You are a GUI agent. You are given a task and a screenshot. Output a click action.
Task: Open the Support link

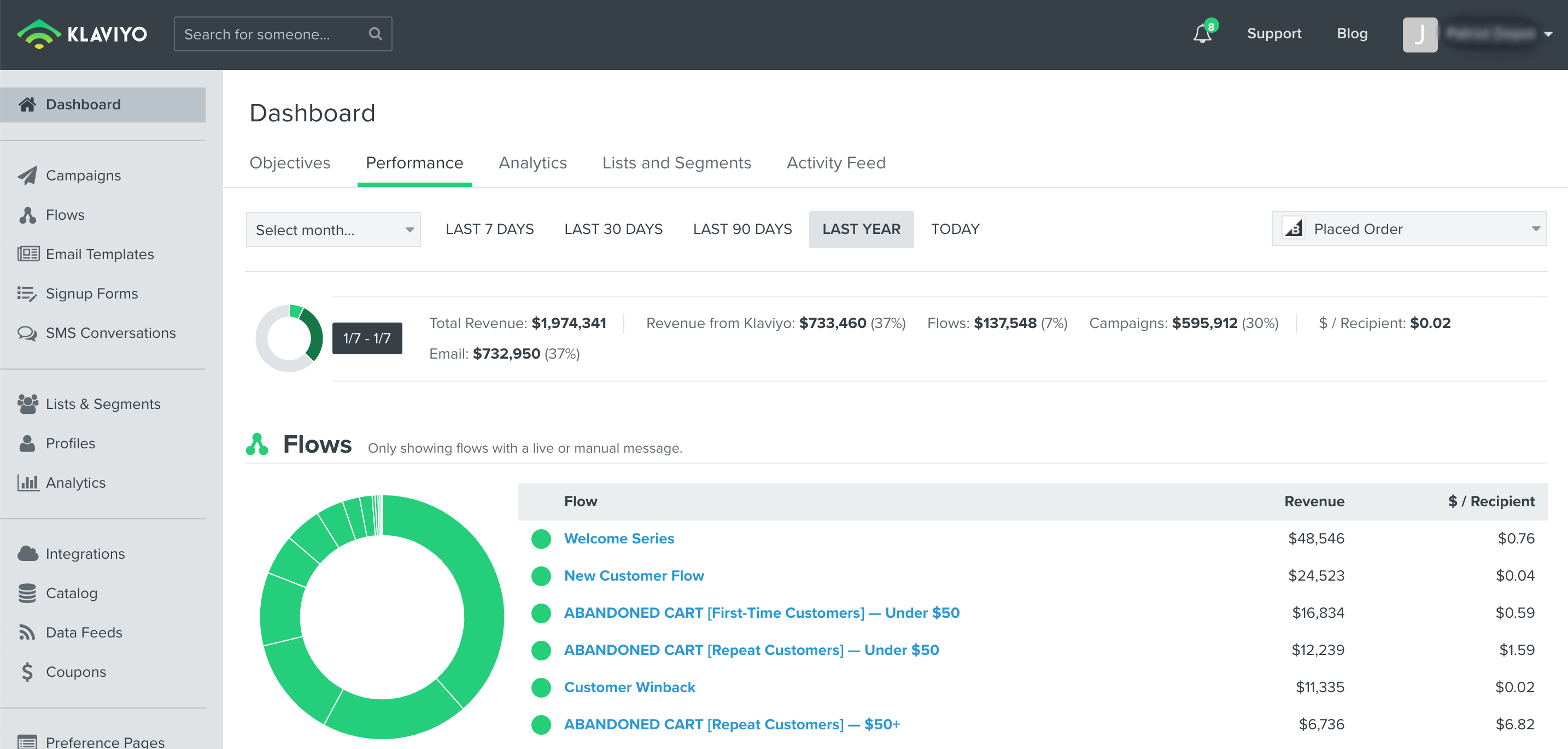click(x=1274, y=33)
